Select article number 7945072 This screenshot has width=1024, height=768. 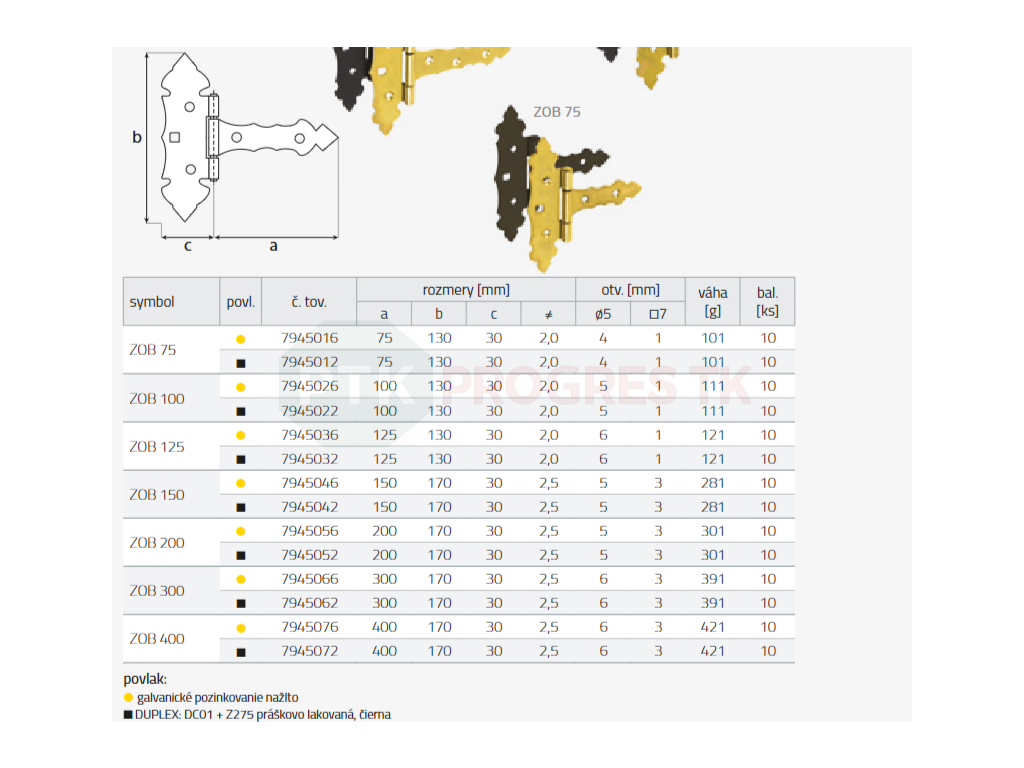(310, 651)
